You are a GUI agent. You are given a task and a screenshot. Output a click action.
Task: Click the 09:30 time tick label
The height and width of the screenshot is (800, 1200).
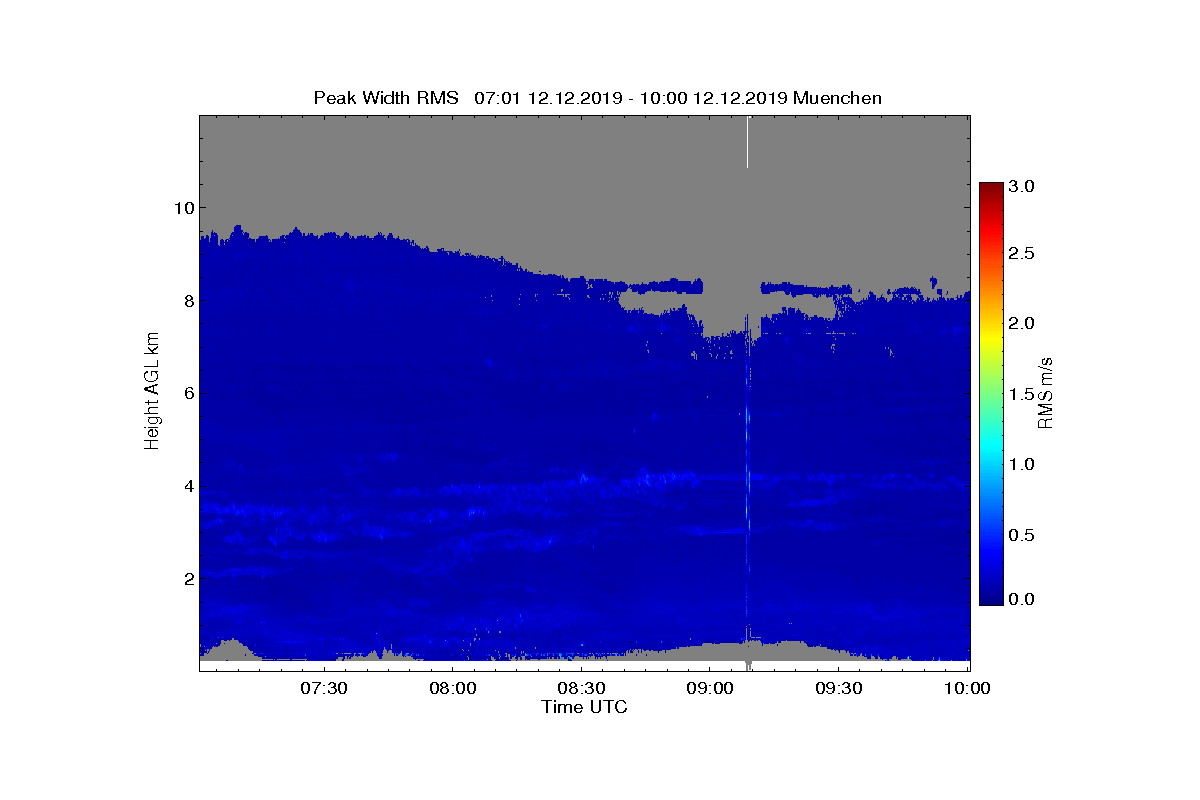[839, 688]
